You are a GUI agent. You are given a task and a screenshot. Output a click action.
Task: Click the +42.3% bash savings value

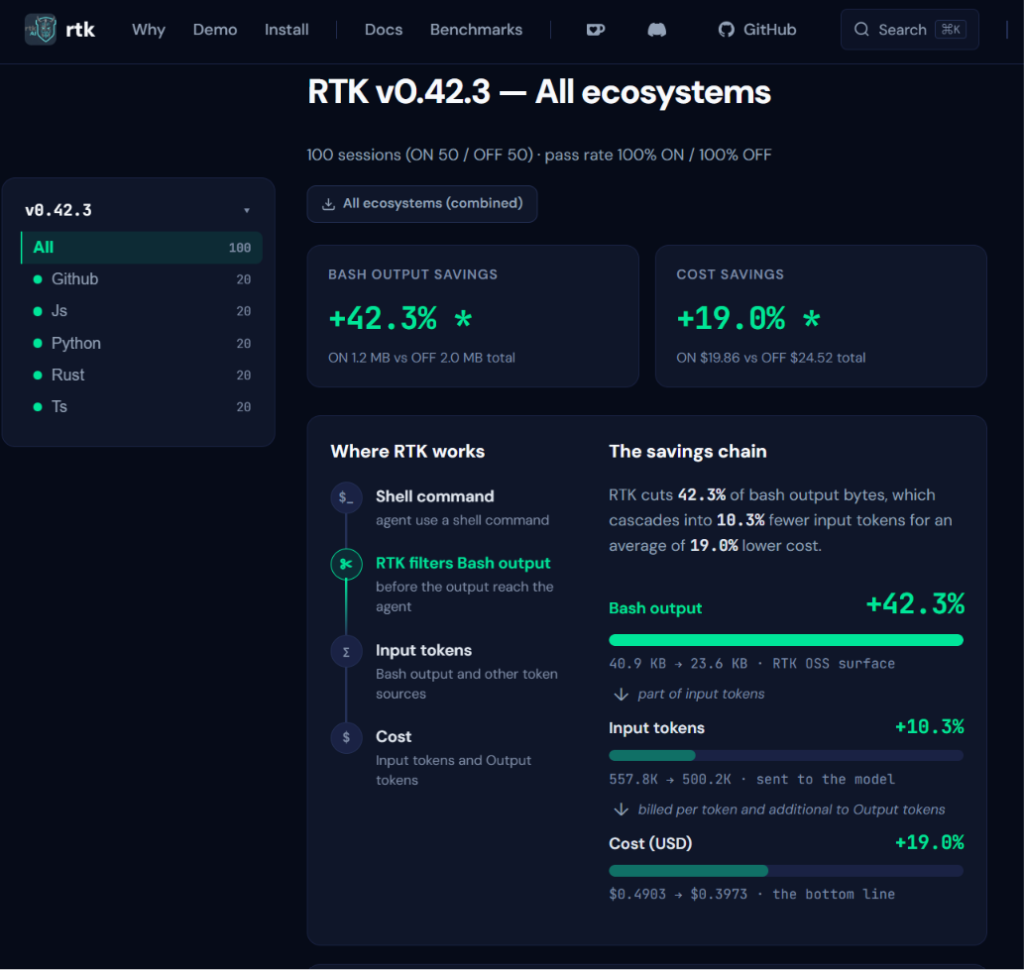click(400, 319)
